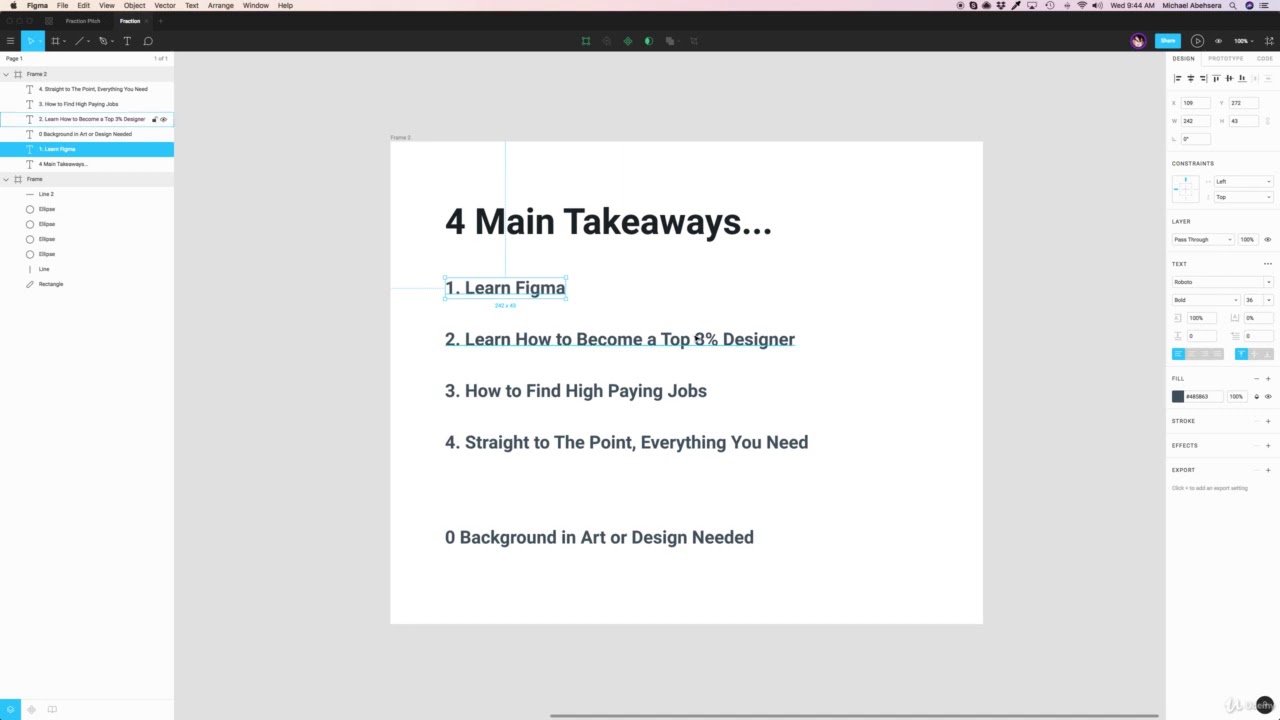Remove the fill with minus button

(1257, 379)
